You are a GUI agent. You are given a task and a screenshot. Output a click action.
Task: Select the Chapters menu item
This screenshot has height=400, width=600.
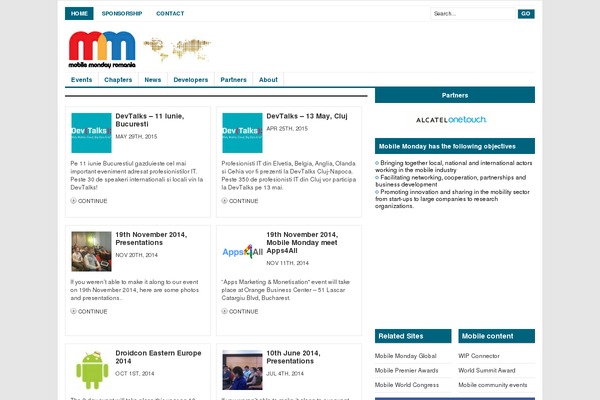click(x=118, y=80)
